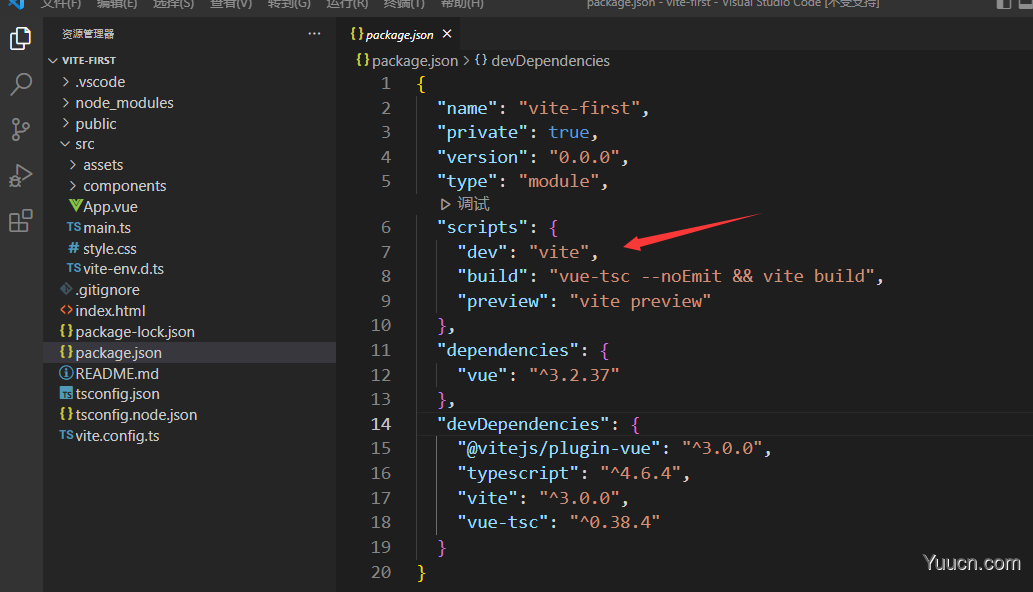Open the Source Control view
The image size is (1033, 592).
coord(20,129)
